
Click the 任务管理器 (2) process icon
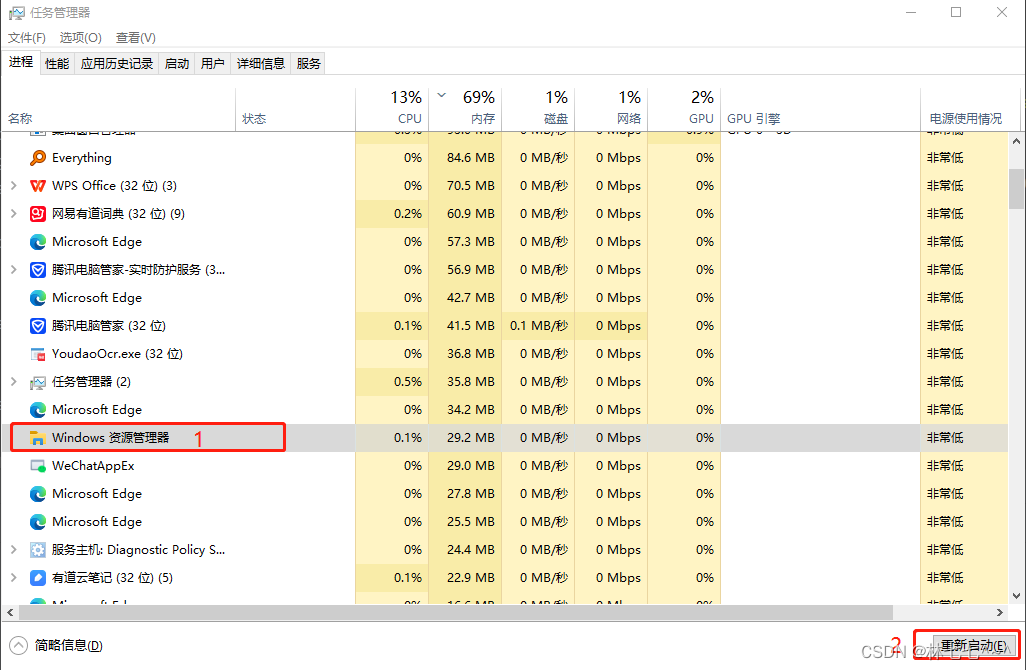(x=38, y=382)
